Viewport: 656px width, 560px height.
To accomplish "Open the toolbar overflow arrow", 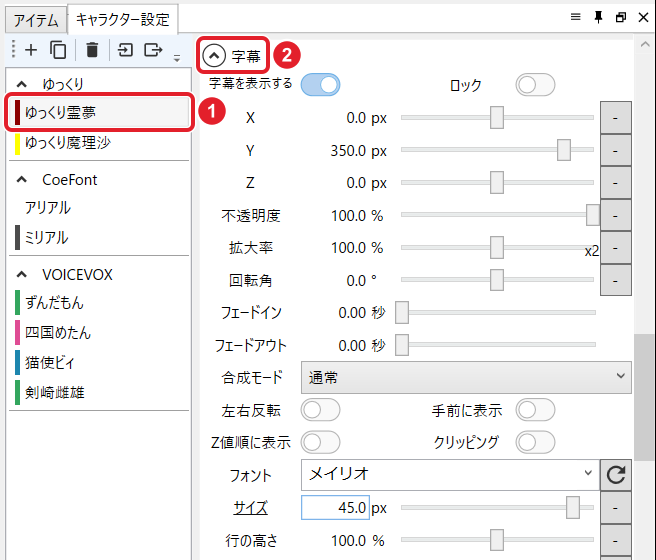I will tap(177, 58).
